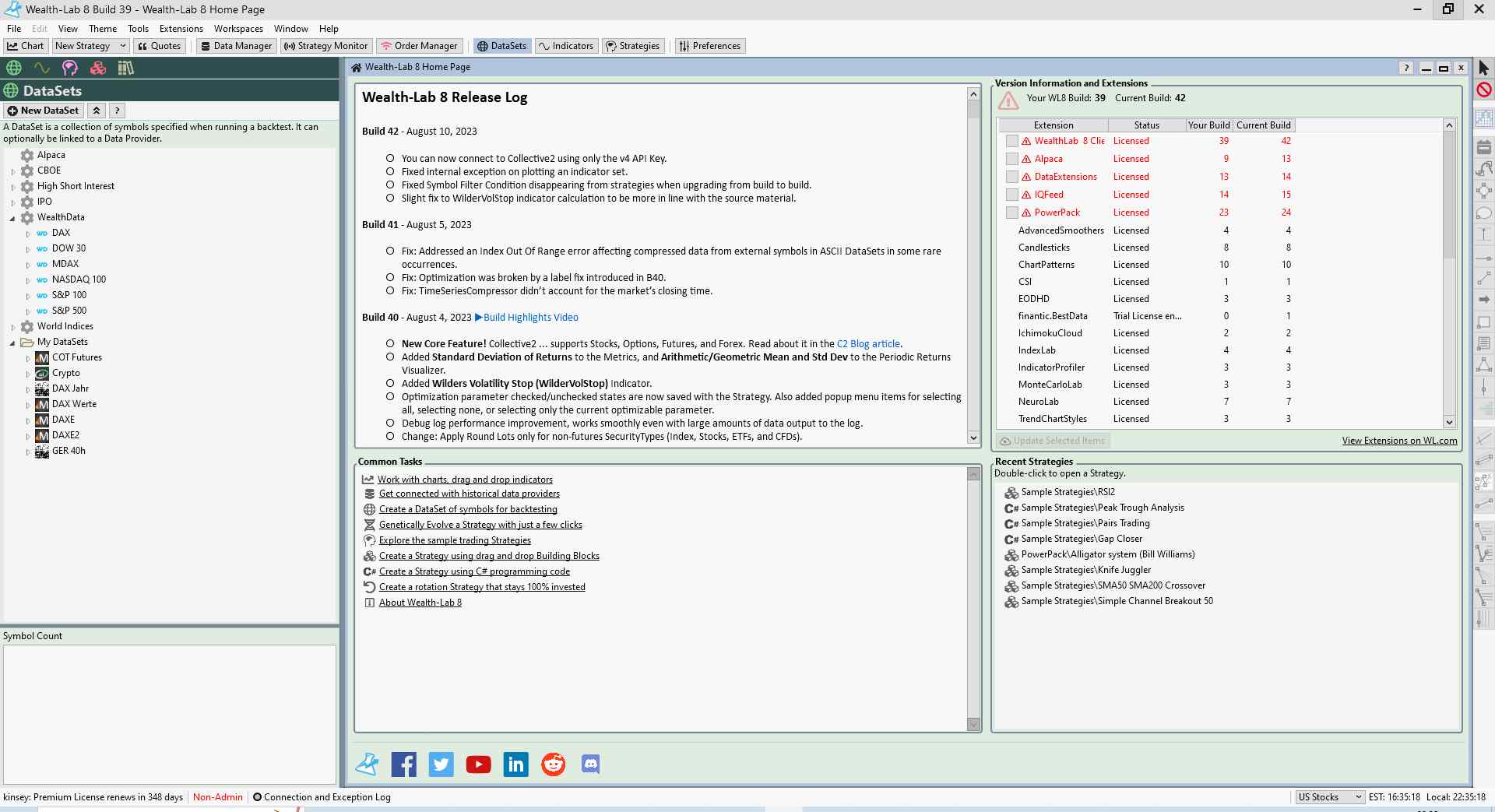This screenshot has height=812, width=1495.
Task: Select the arrow cursor drawing tool
Action: click(1483, 69)
